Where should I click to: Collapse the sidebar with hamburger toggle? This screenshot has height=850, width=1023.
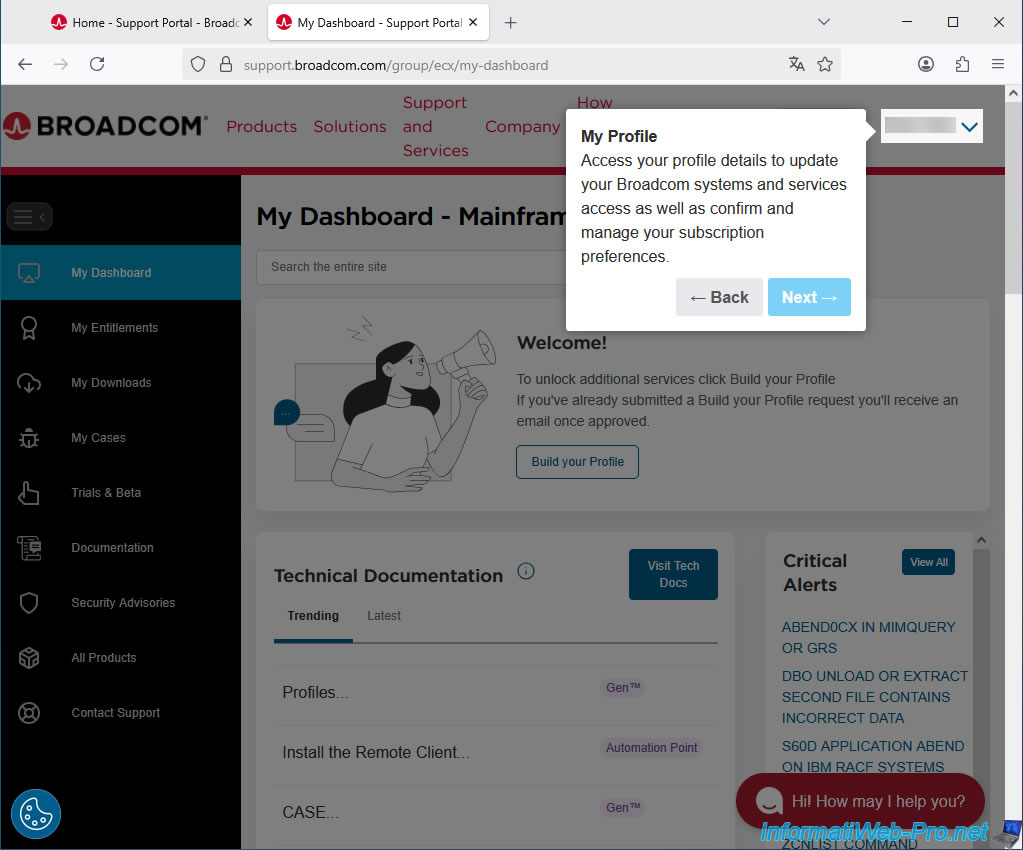point(29,216)
